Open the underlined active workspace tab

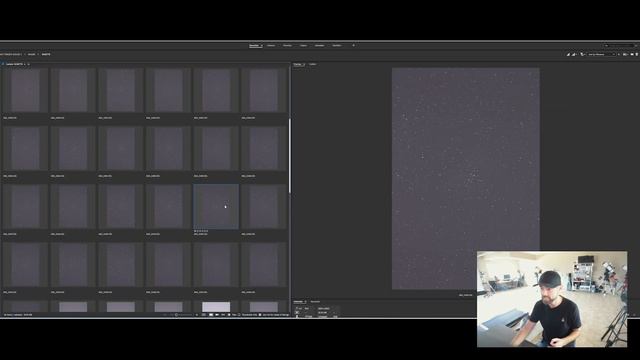(255, 45)
